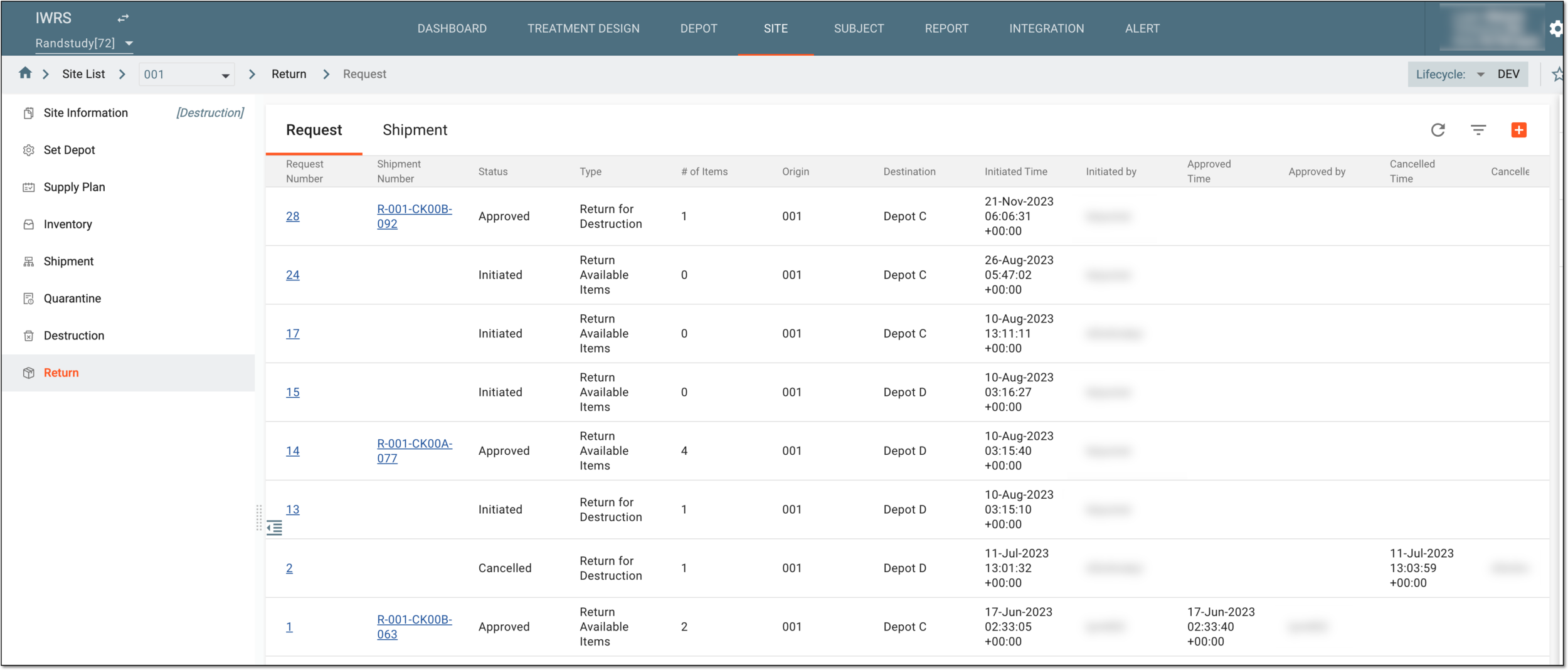Viewport: 1568px width, 670px height.
Task: Click the # of Items column header
Action: (704, 171)
